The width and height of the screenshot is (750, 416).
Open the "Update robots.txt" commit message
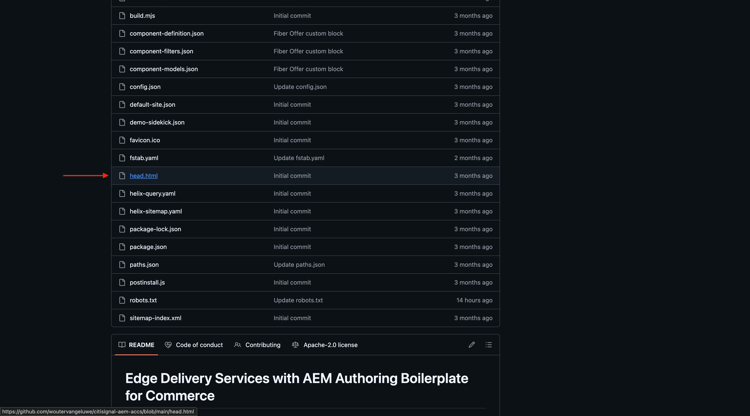(x=298, y=300)
